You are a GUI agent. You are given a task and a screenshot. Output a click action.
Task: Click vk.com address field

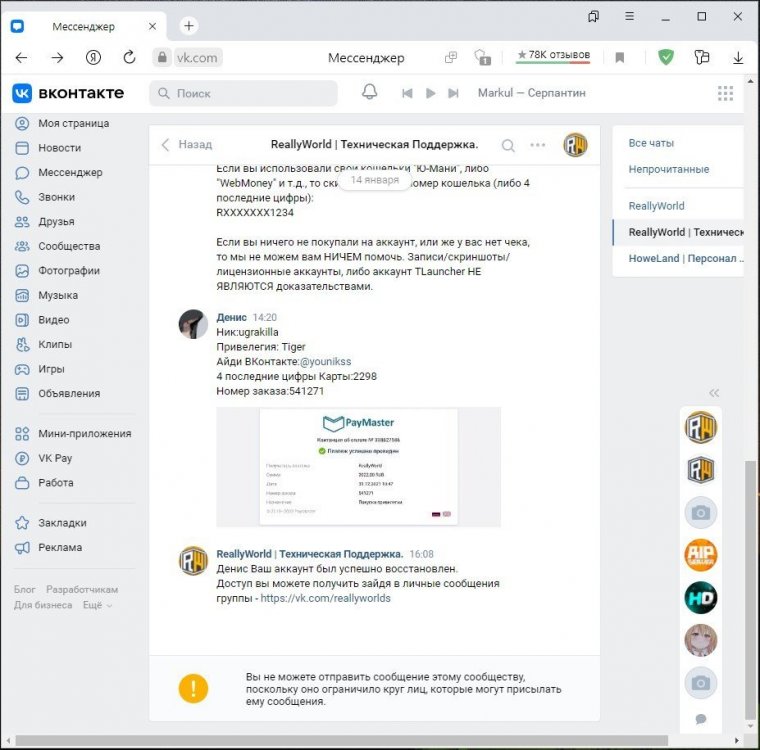197,58
